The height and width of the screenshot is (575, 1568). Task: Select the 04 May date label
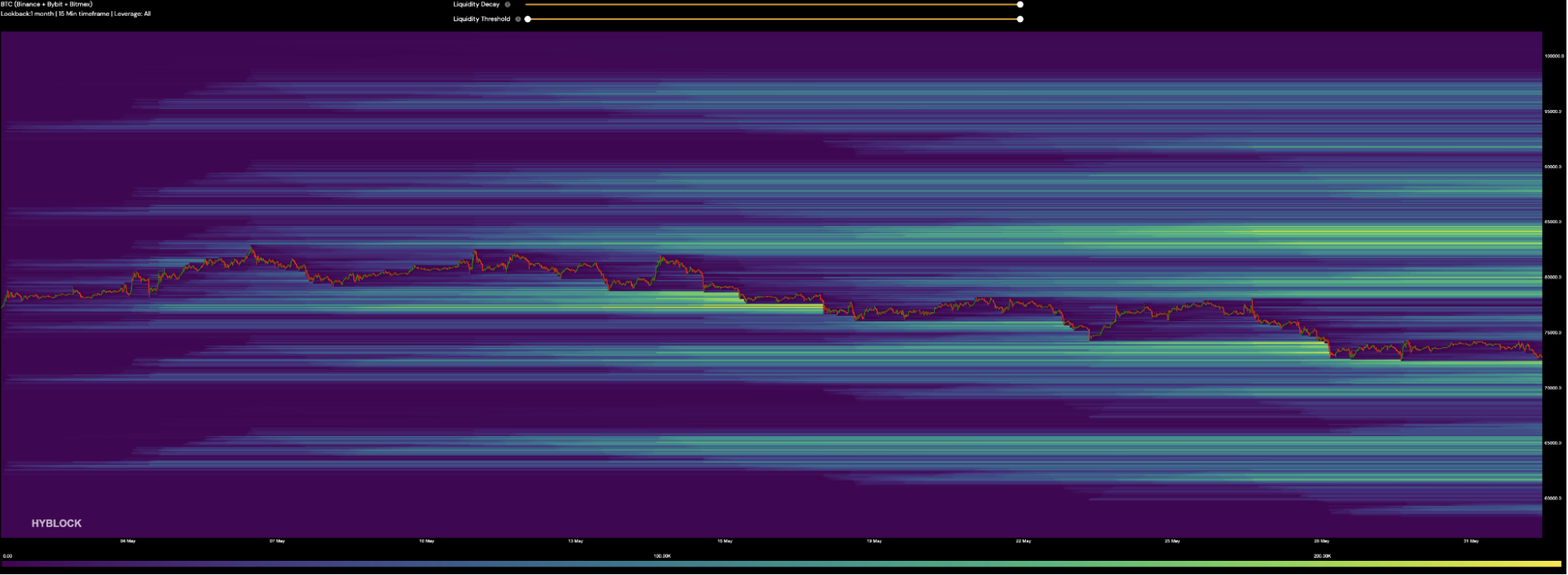(128, 541)
